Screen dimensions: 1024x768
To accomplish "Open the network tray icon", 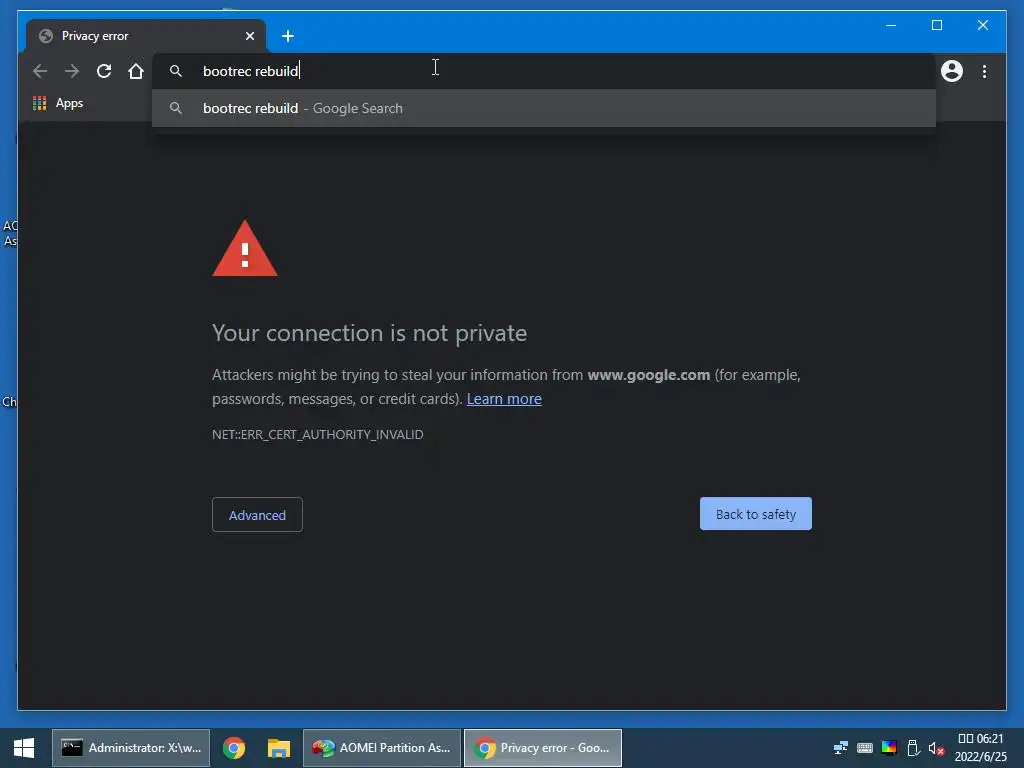I will pos(841,748).
